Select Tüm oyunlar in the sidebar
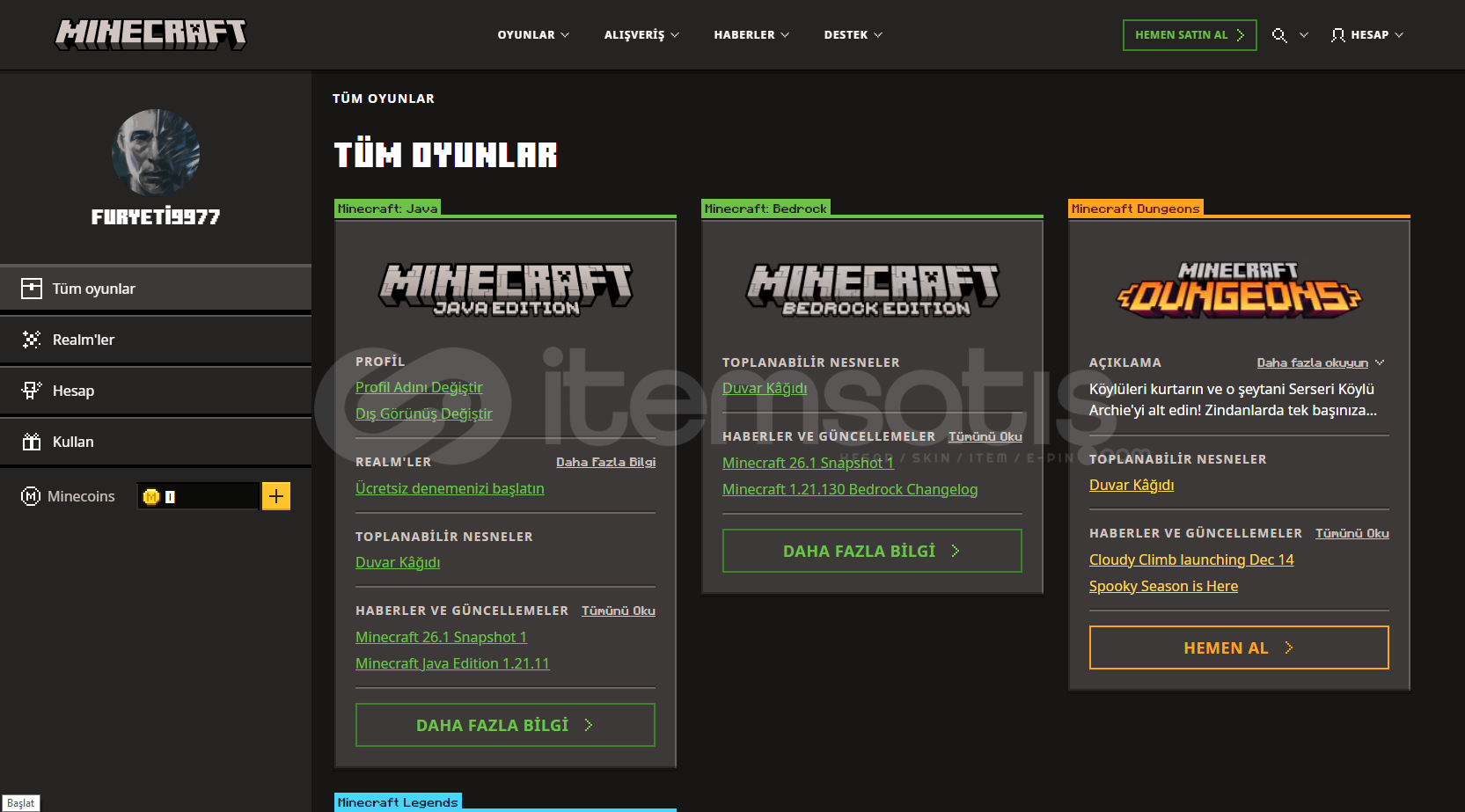 tap(156, 289)
